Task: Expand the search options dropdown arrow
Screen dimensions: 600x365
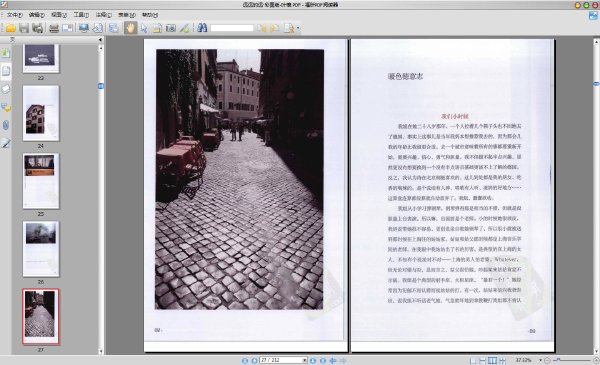Action: click(x=298, y=28)
